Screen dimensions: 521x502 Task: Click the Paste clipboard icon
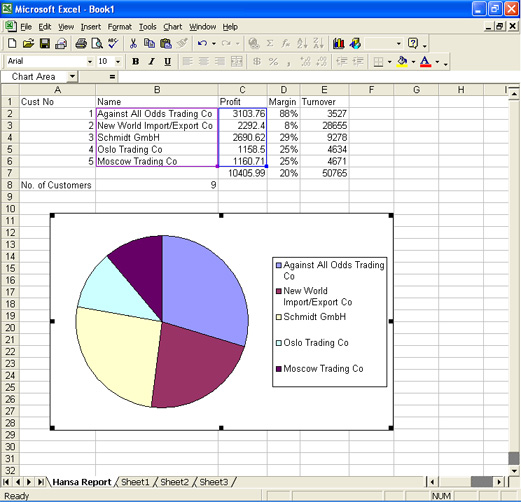coord(166,43)
